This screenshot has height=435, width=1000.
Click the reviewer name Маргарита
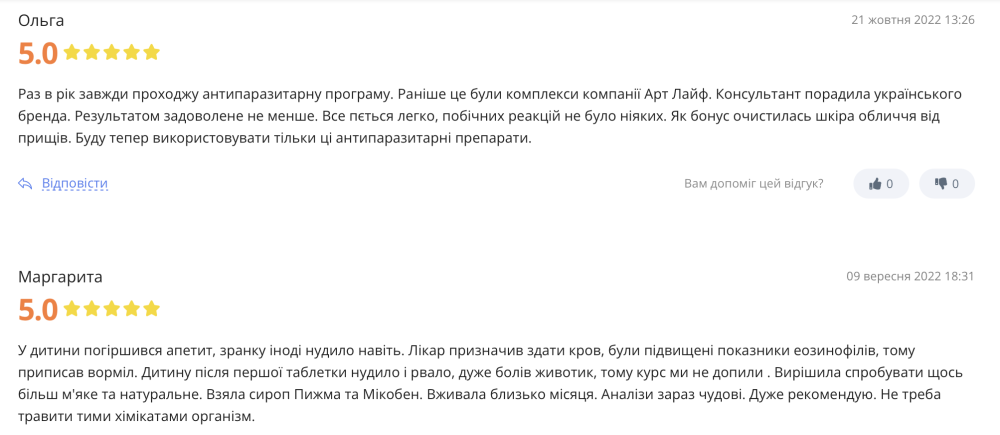pos(60,277)
